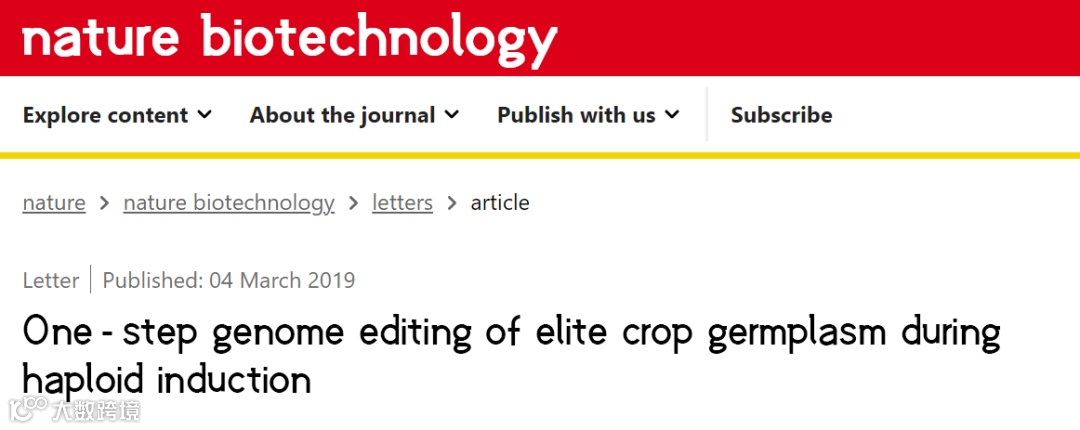Viewport: 1080px width, 430px height.
Task: Go to the nature breadcrumb link
Action: click(x=54, y=203)
